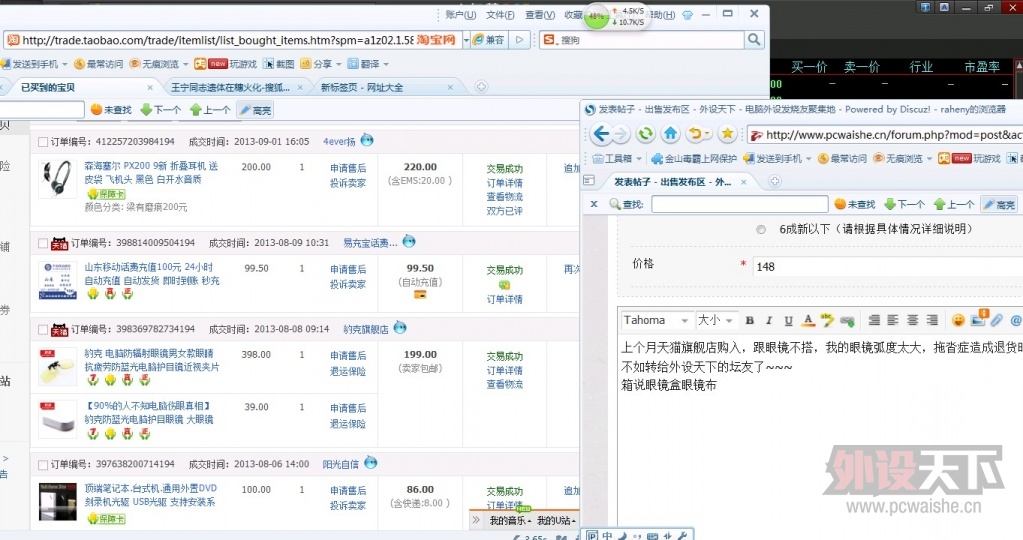Toggle 高亮 highlight in forum find bar
The width and height of the screenshot is (1023, 540).
pyautogui.click(x=999, y=204)
